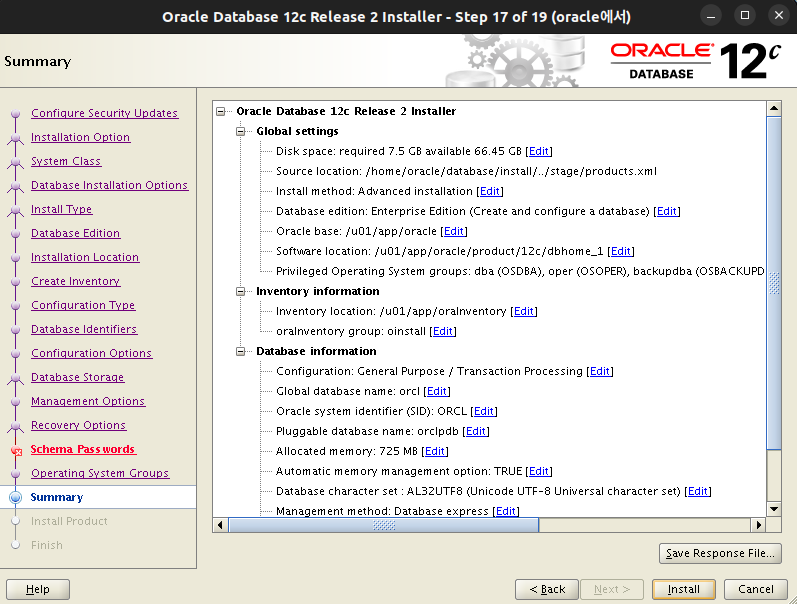Click the vertical scrollbar up arrow

(x=774, y=108)
